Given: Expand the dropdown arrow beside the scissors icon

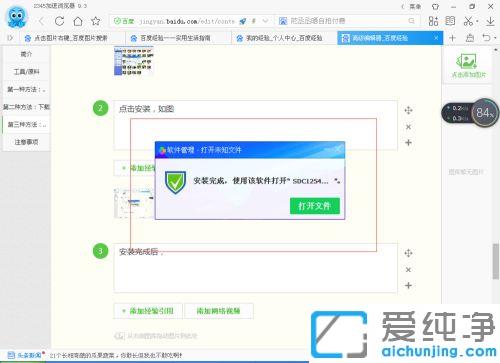Looking at the screenshot, I should pos(477,21).
